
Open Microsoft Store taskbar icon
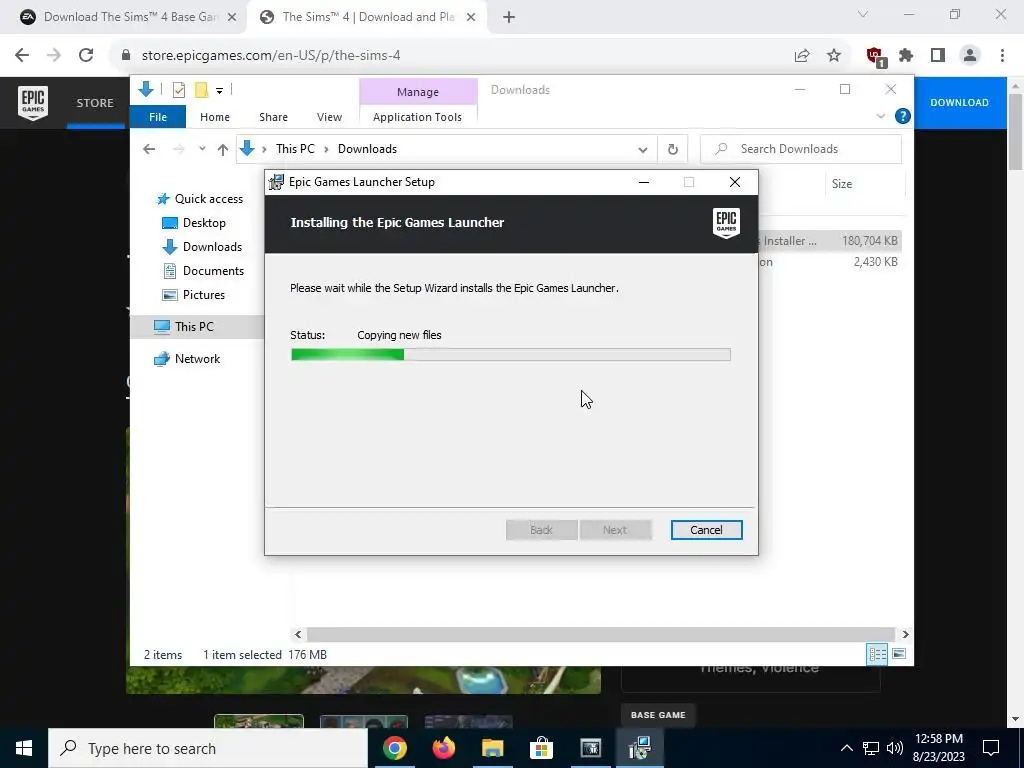click(541, 748)
